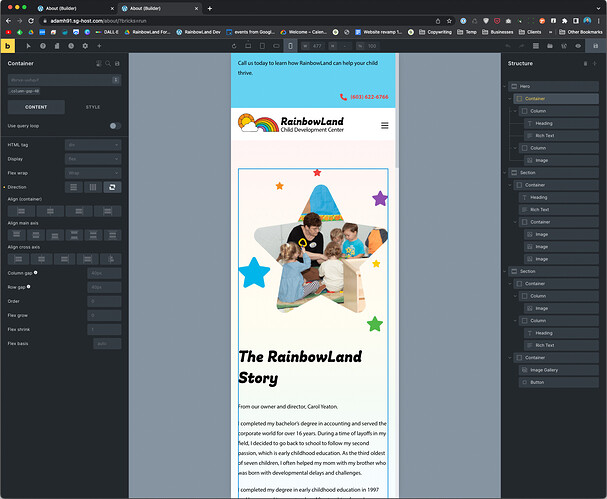The height and width of the screenshot is (499, 607).
Task: Click the canvas width field showing 477
Action: 315,46
